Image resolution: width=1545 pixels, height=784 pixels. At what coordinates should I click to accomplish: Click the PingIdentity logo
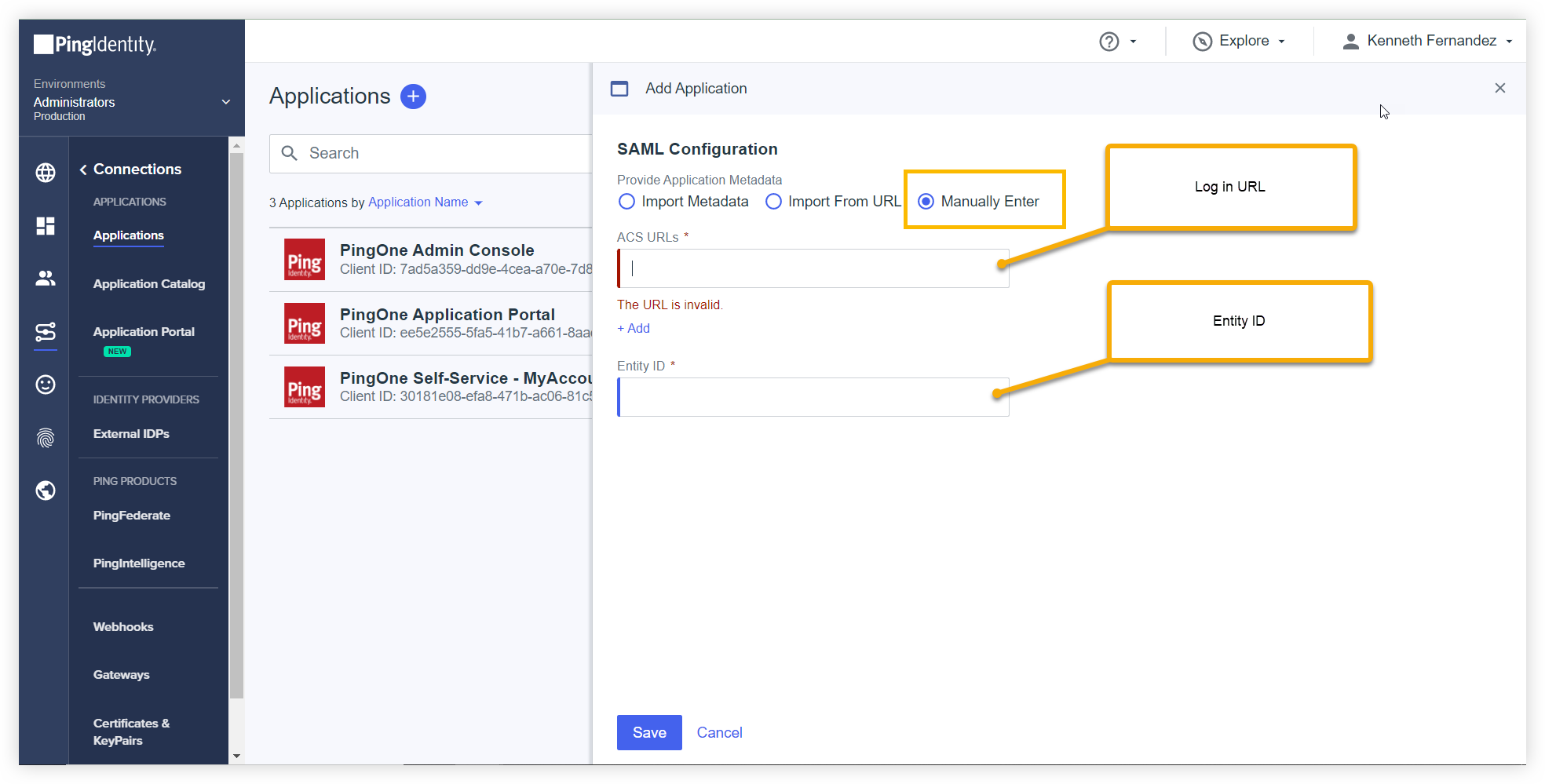pos(95,45)
